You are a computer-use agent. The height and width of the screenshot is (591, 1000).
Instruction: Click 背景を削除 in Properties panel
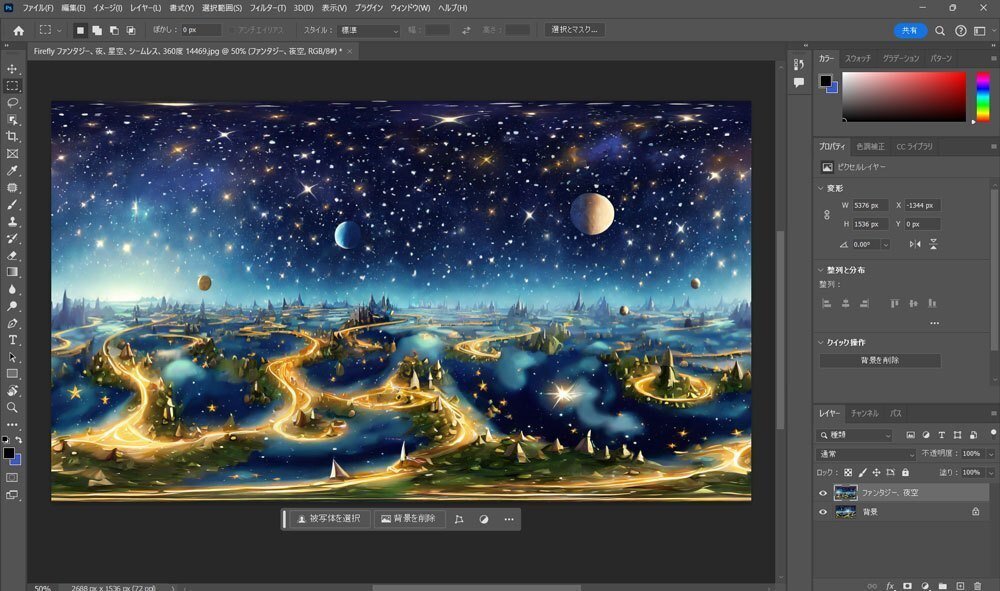[880, 360]
